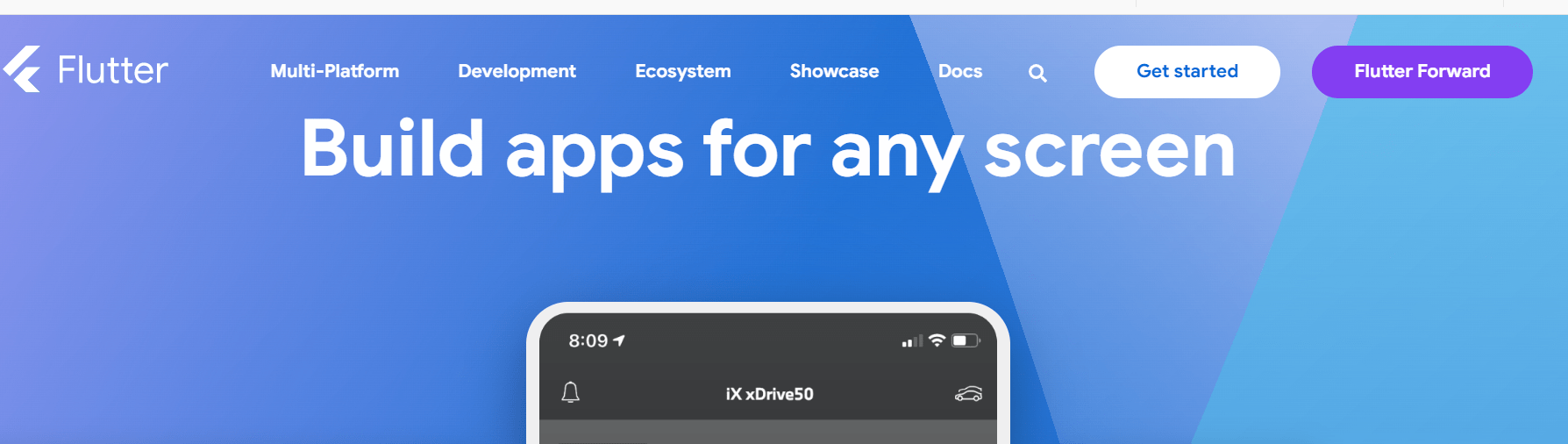Click the iX xDrive50 title
Viewport: 1568px width, 444px height.
[x=769, y=394]
